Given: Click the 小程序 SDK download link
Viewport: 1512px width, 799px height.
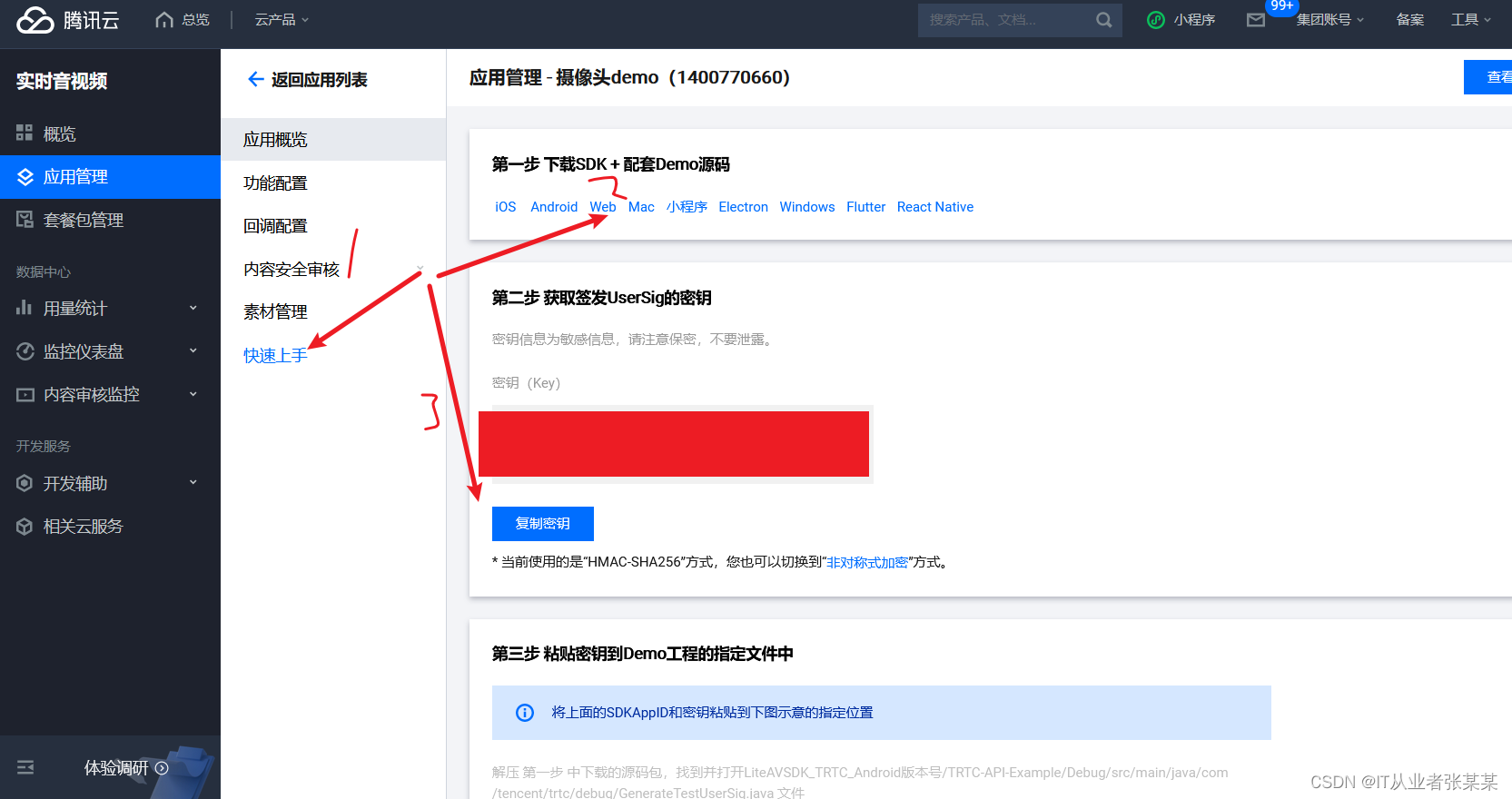Looking at the screenshot, I should (x=687, y=207).
